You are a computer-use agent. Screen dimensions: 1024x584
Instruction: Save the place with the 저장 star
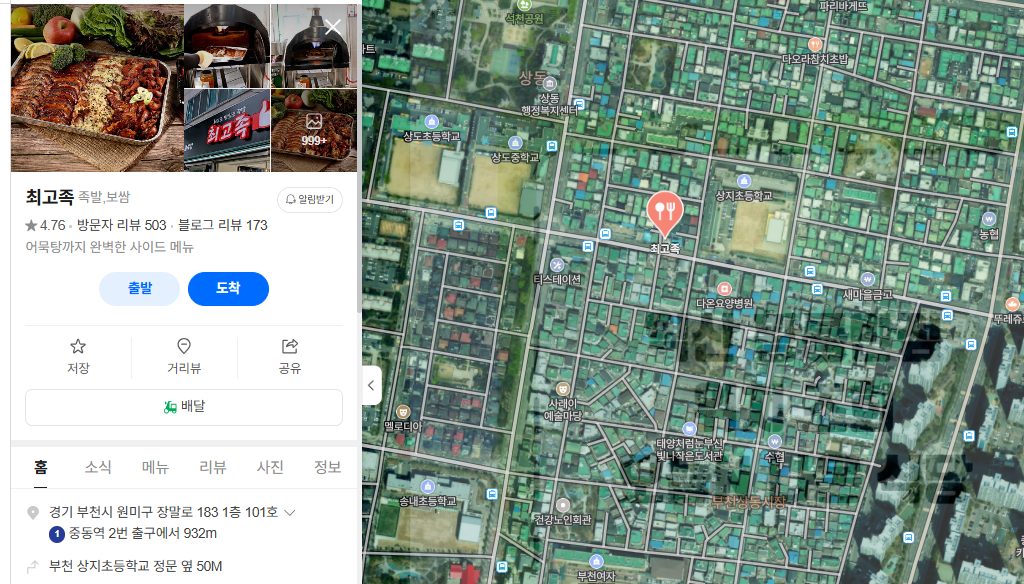[78, 357]
